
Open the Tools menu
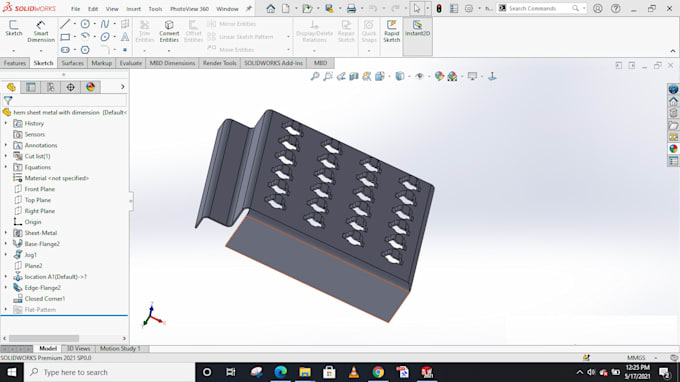(155, 9)
